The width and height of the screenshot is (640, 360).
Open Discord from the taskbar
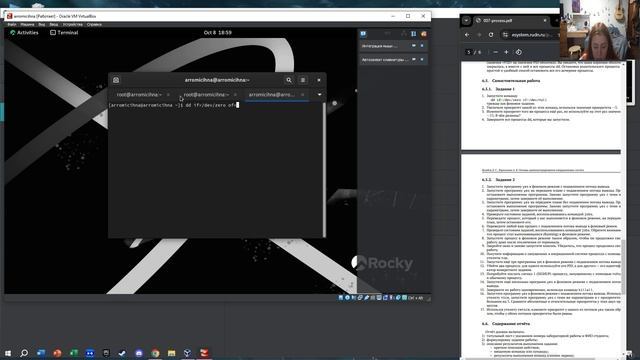139,353
